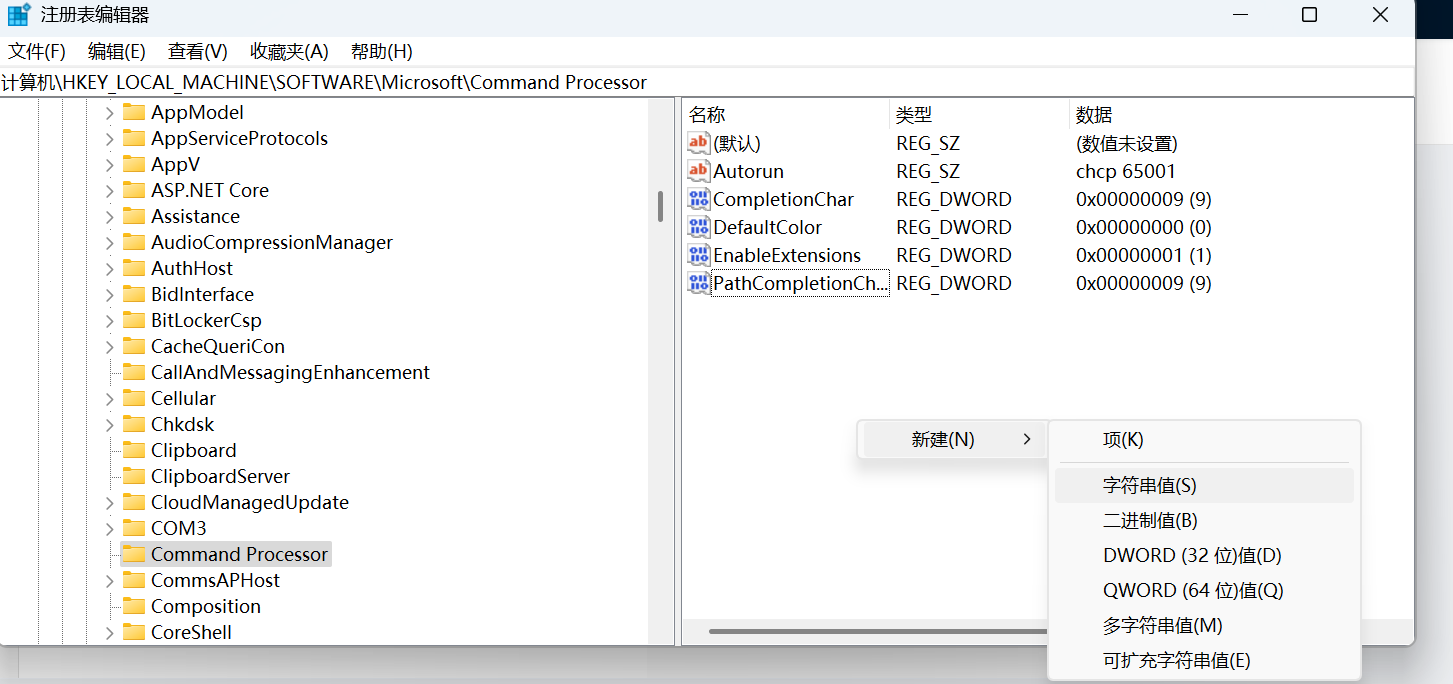Click the DWORD icon of PathCompletionChar

[698, 283]
